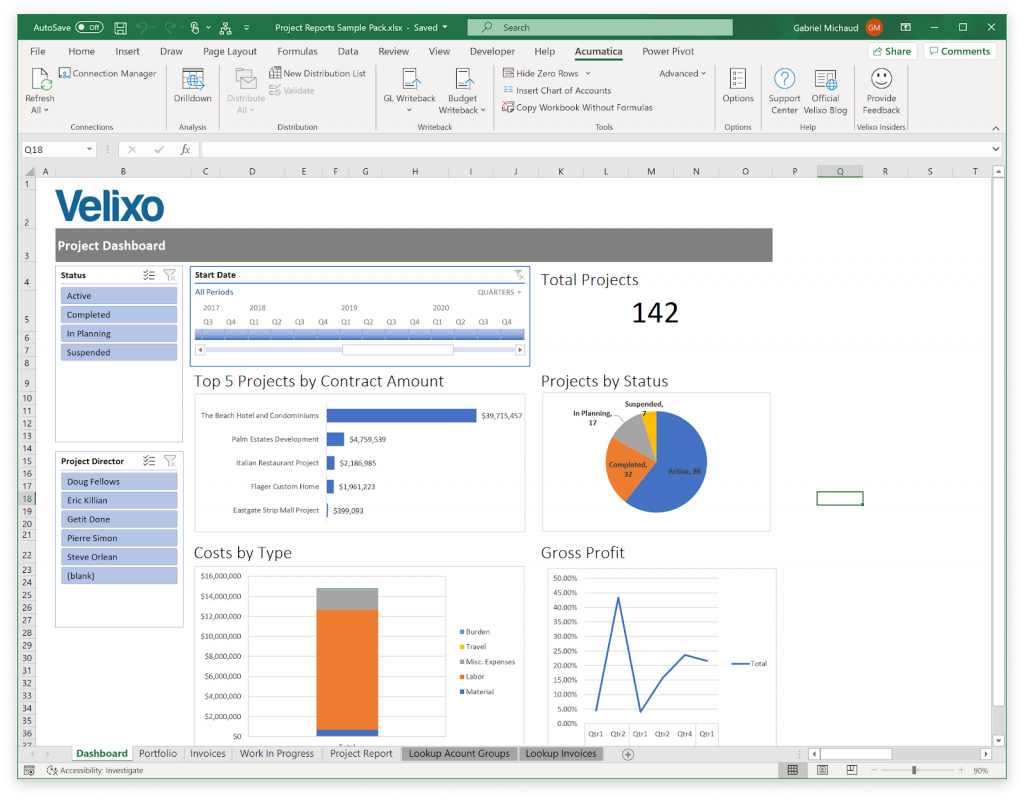This screenshot has height=799, width=1024.
Task: Switch to the Portfolio sheet
Action: pyautogui.click(x=158, y=753)
